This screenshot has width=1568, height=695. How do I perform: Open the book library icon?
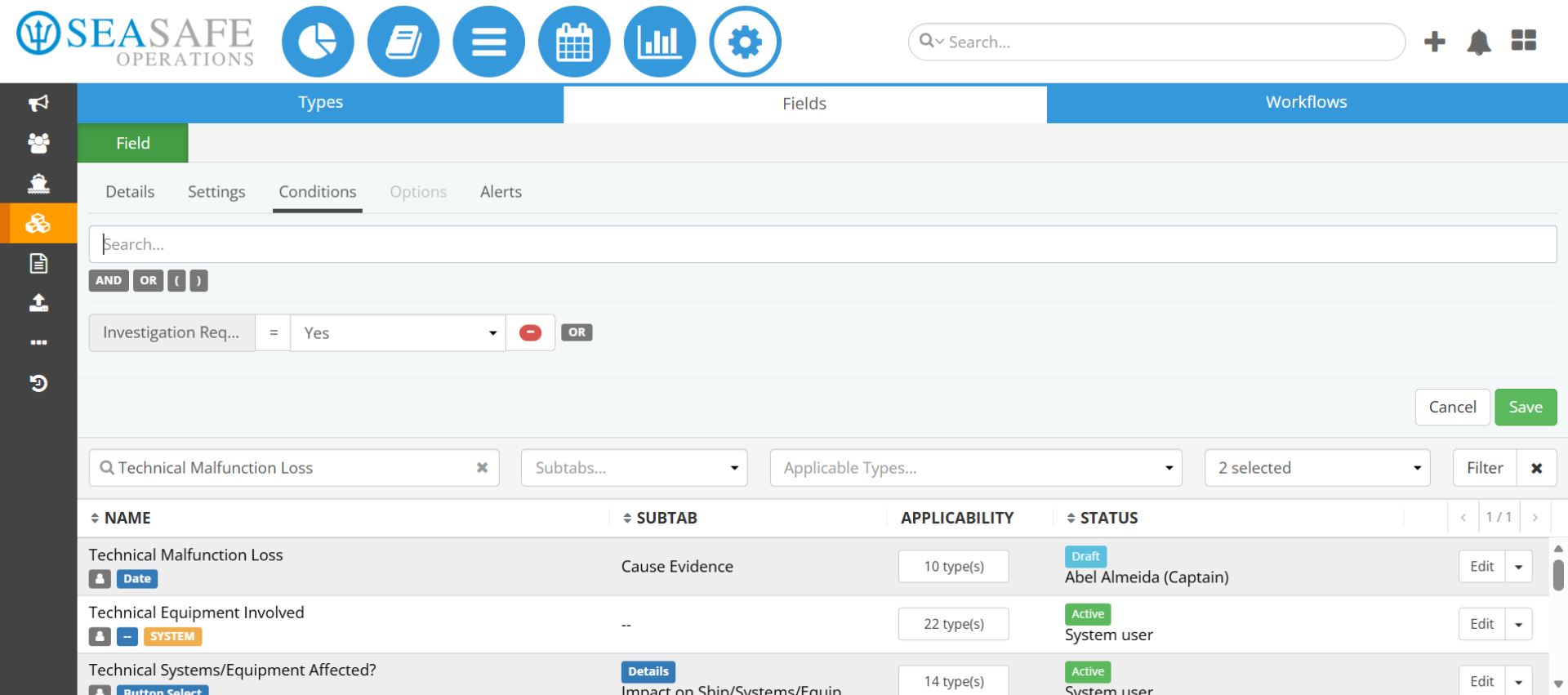coord(403,42)
